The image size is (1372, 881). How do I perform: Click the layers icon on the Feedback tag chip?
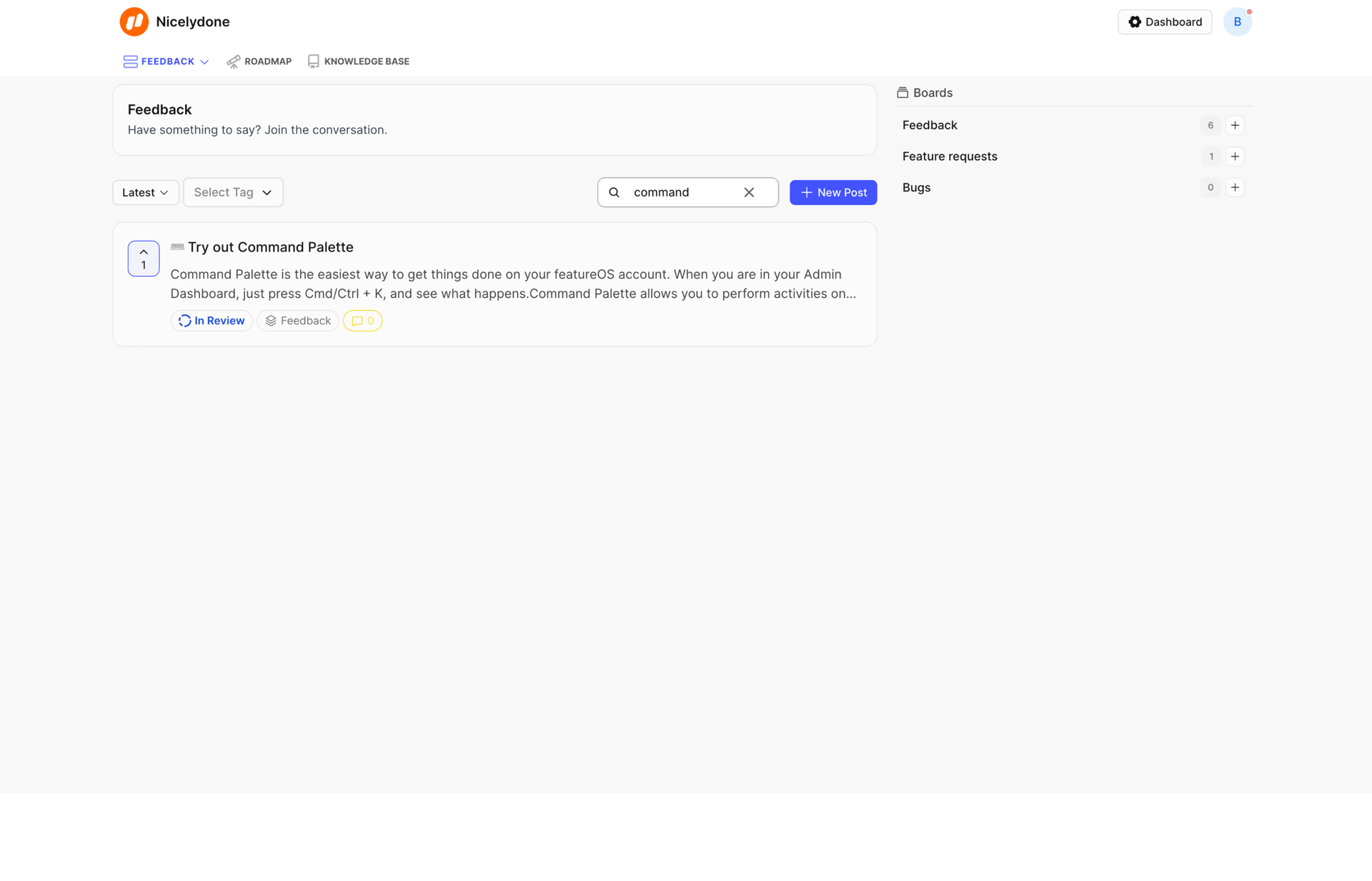tap(271, 320)
